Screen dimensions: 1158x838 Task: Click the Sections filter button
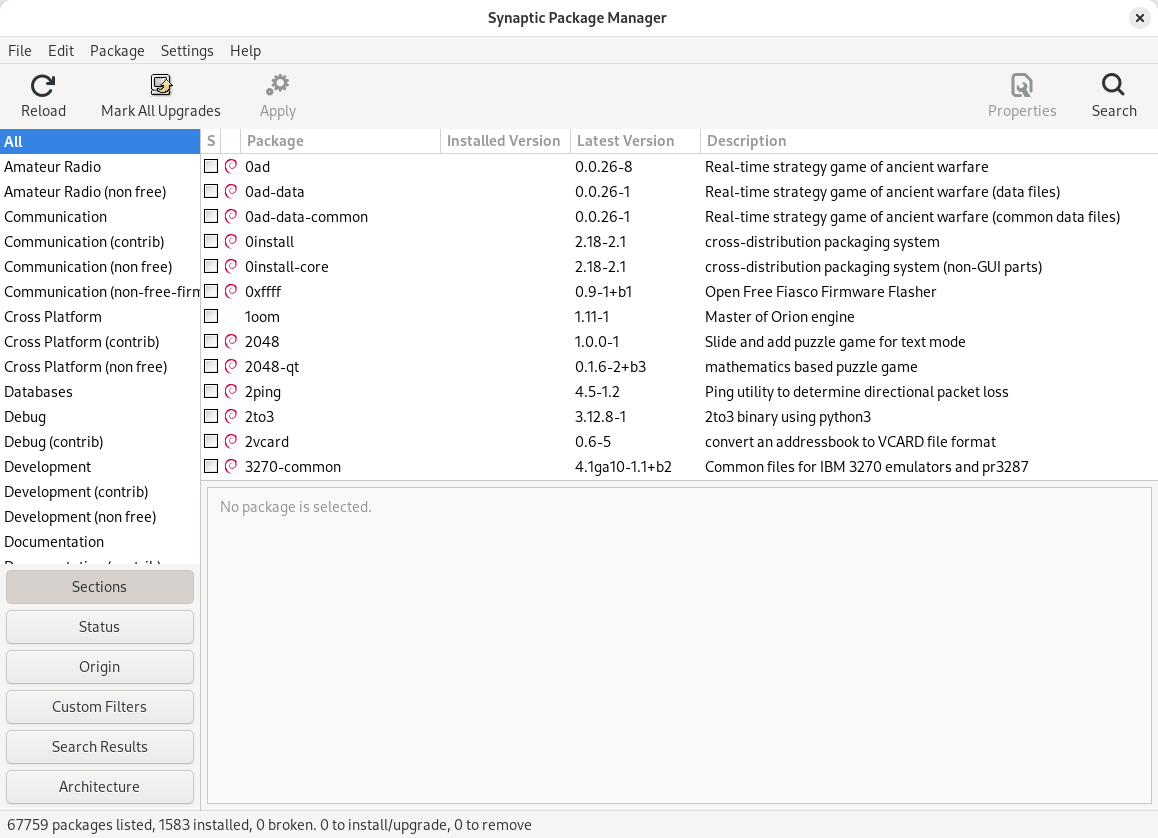(x=100, y=587)
